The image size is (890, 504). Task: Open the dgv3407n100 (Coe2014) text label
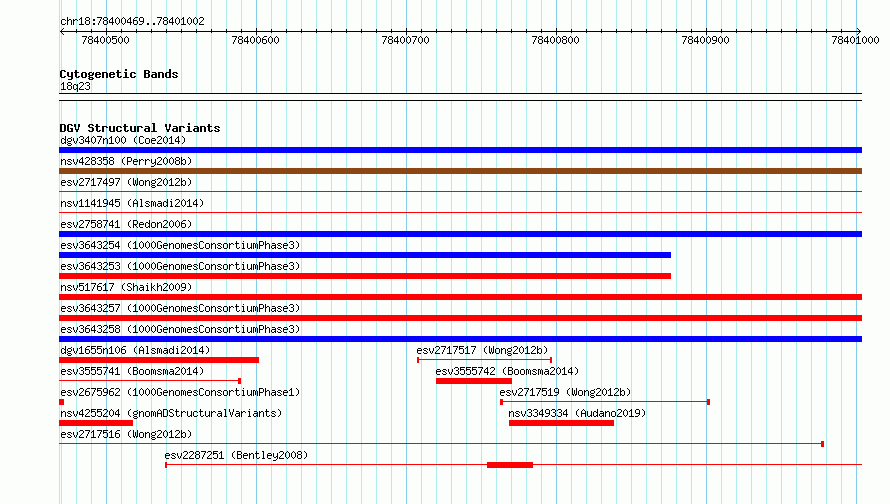[123, 140]
